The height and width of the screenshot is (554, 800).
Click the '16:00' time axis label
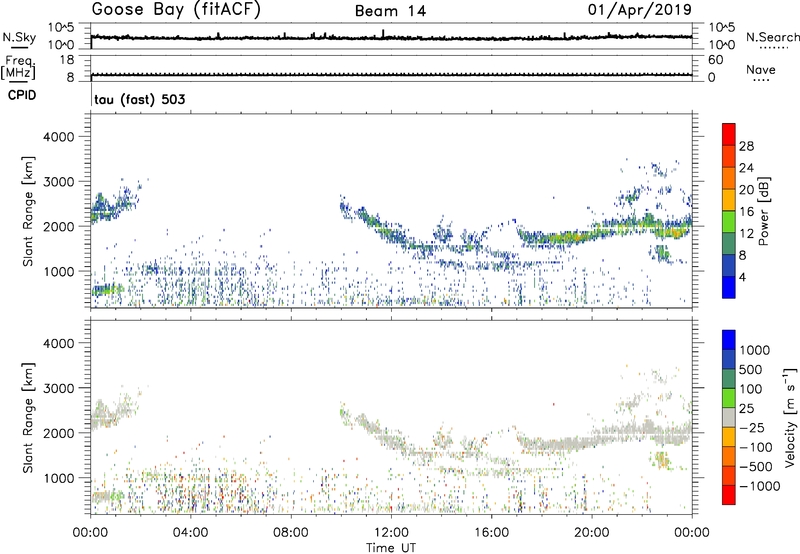point(491,533)
